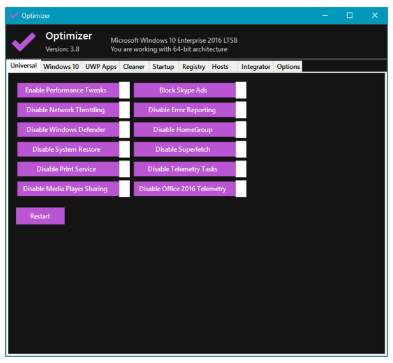Viewport: 393px width, 363px height.
Task: Toggle white box beside Disable Print Service
Action: pos(124,169)
